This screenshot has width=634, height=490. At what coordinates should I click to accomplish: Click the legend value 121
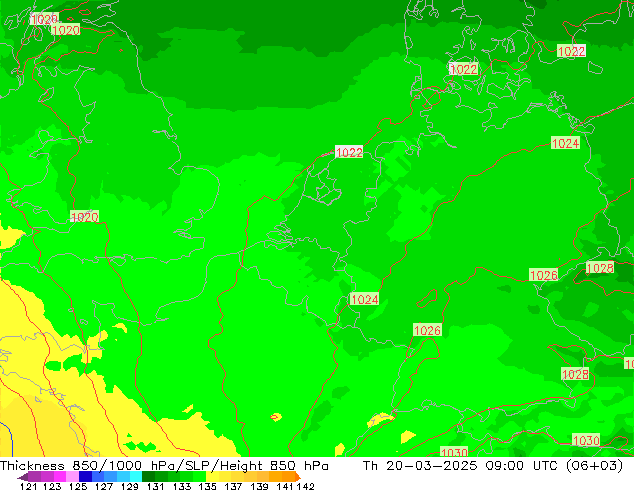[29, 486]
